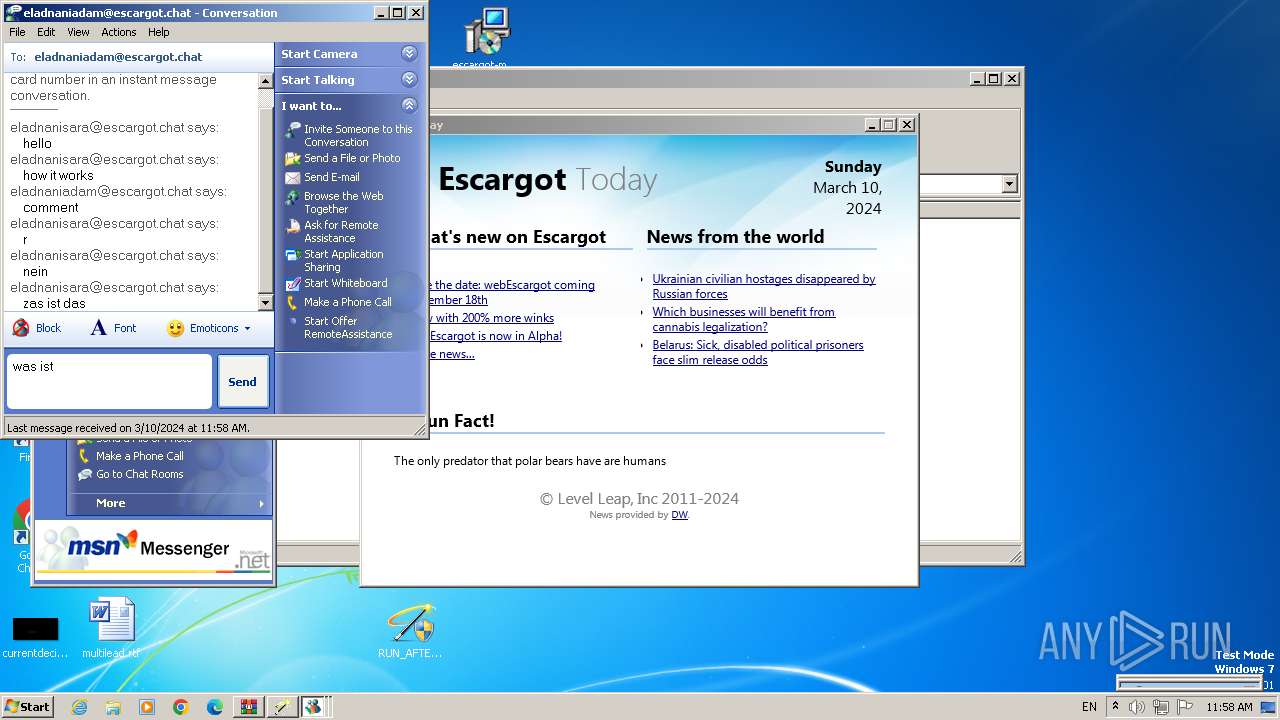
Task: Open Google Chrome from the taskbar
Action: click(x=181, y=707)
